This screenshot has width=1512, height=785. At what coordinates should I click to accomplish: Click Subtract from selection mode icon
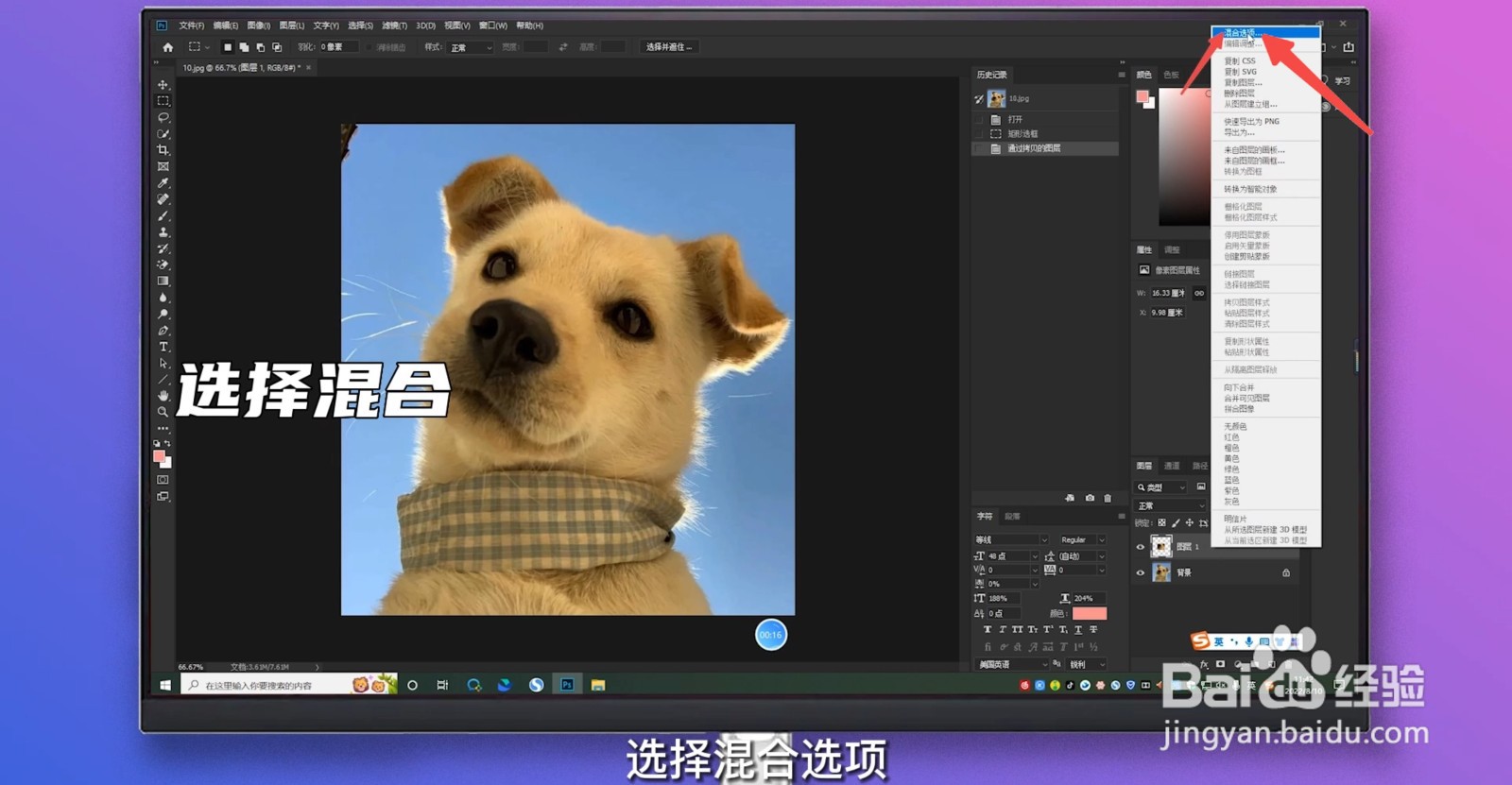point(260,47)
